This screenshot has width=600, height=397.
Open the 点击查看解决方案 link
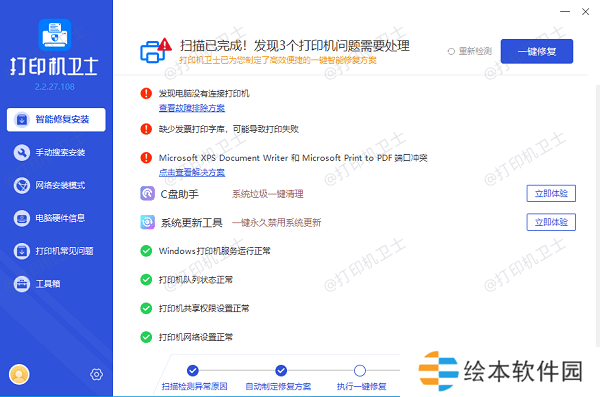192,172
